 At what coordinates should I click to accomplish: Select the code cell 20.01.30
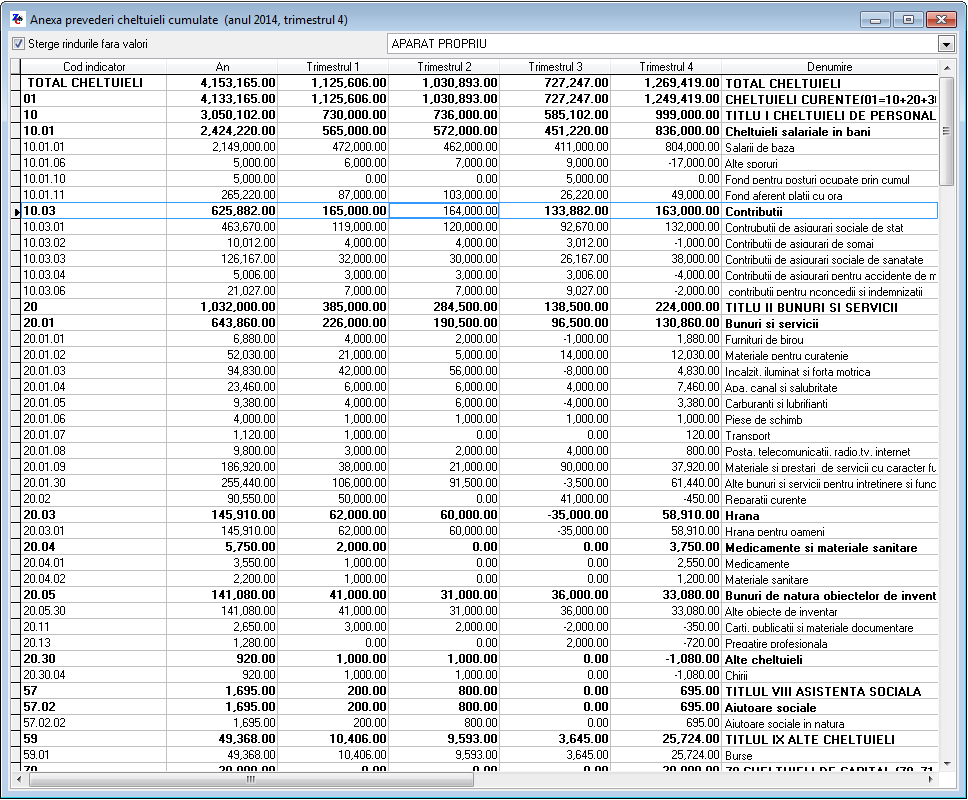94,483
